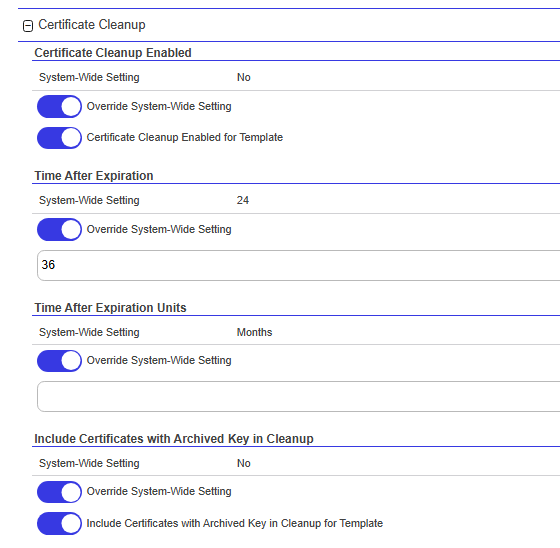Toggle override switch under Archived Key in Cleanup
Image resolution: width=560 pixels, height=548 pixels.
pyautogui.click(x=59, y=492)
